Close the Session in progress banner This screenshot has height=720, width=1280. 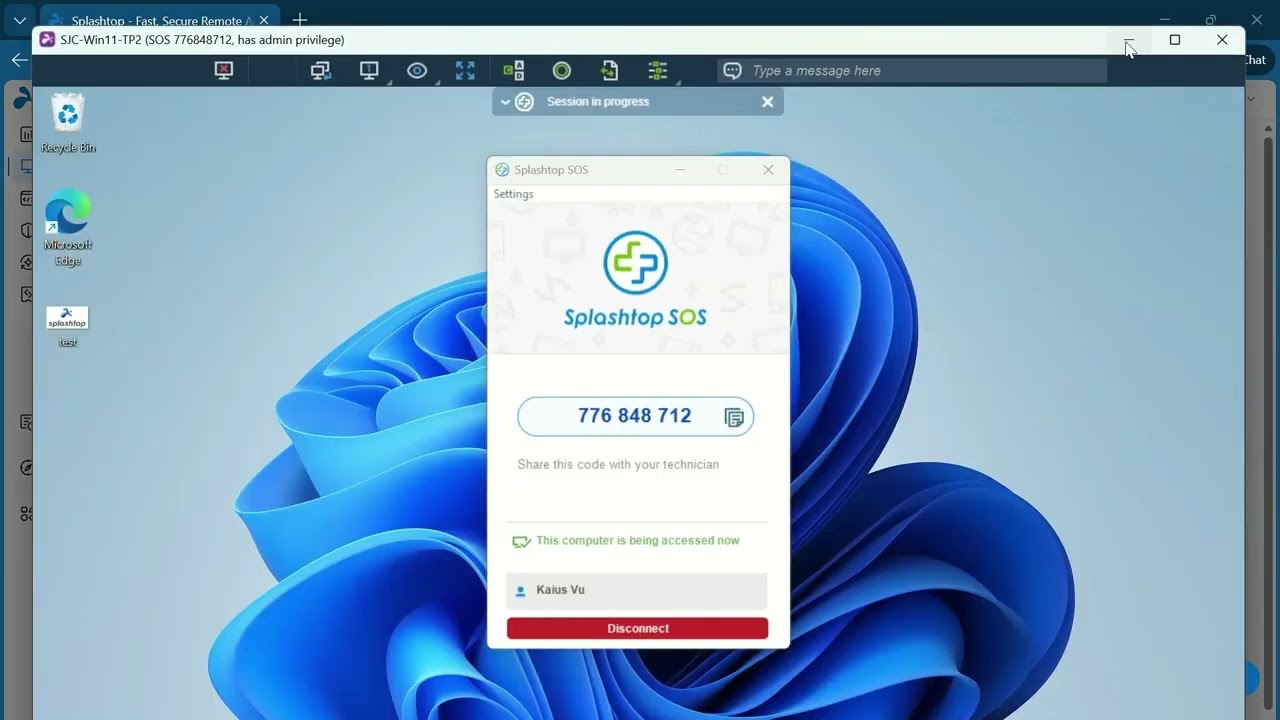[x=767, y=102]
